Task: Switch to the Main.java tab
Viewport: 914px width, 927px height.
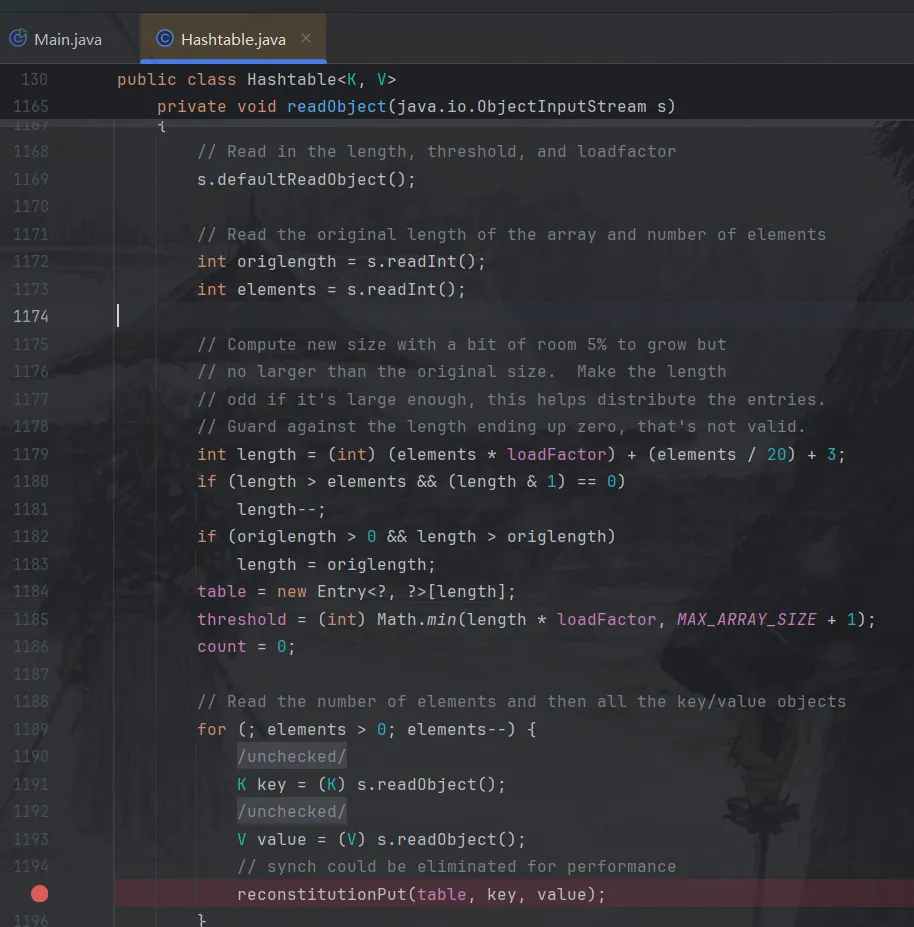Action: pyautogui.click(x=66, y=39)
